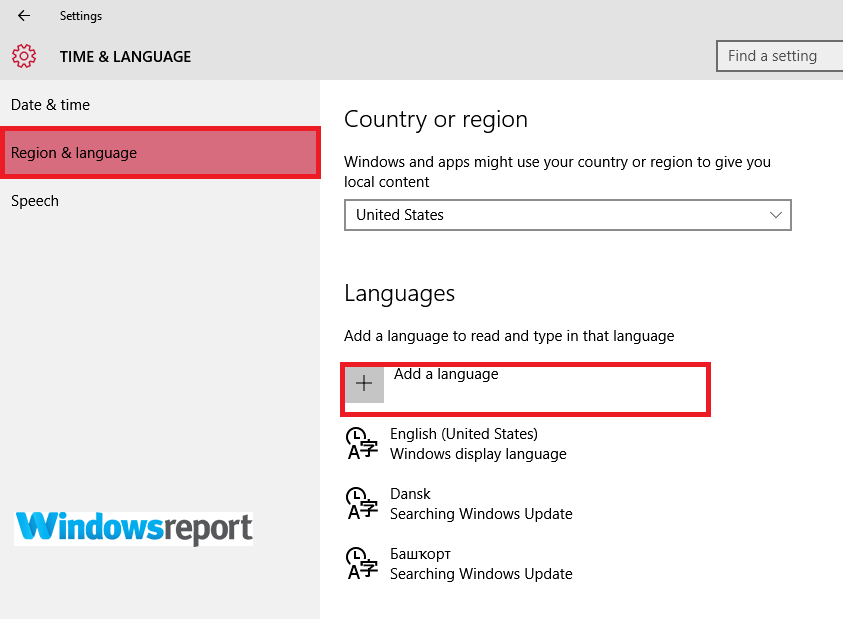This screenshot has height=619, width=843.
Task: Click the Башҡорт language icon
Action: click(360, 563)
